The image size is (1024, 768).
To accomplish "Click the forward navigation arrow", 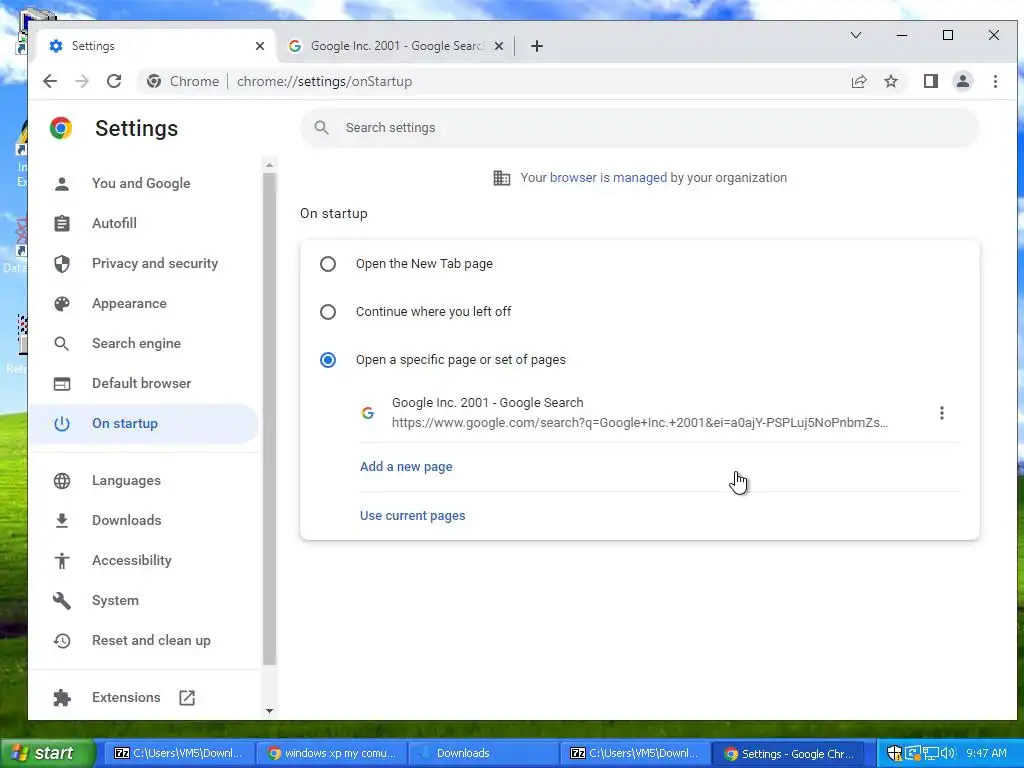I will click(82, 82).
